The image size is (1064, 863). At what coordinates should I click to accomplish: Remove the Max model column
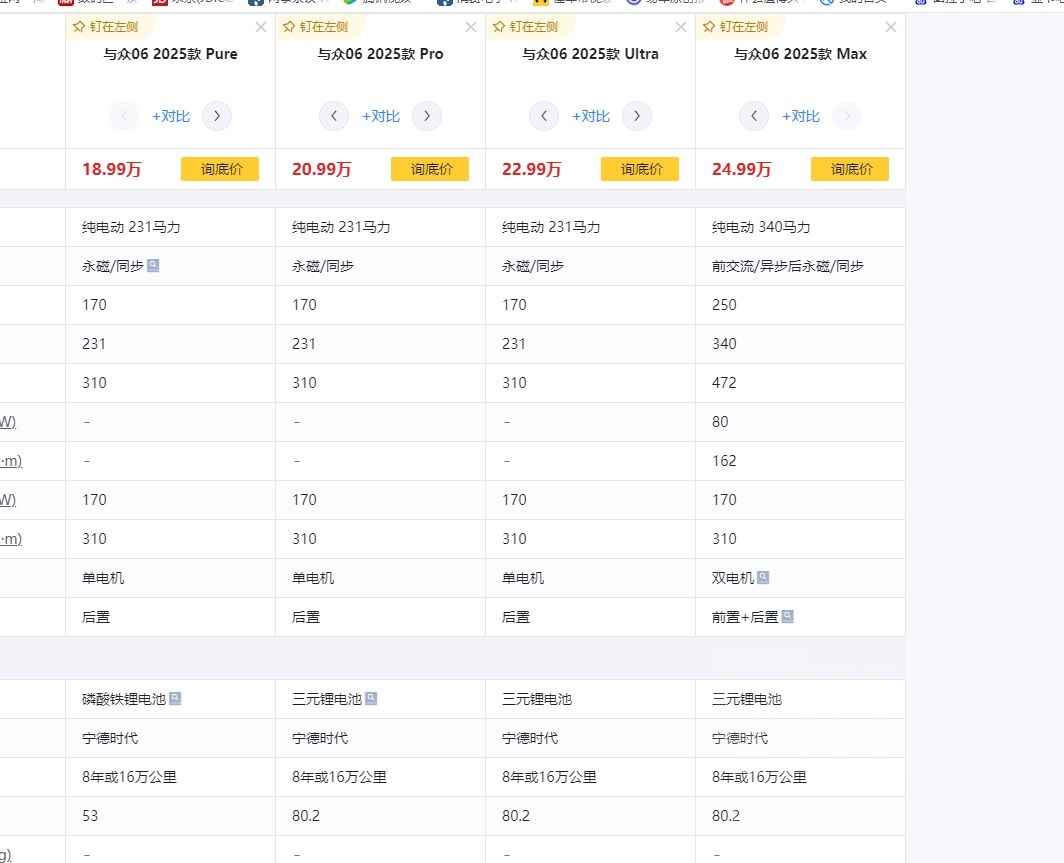891,27
